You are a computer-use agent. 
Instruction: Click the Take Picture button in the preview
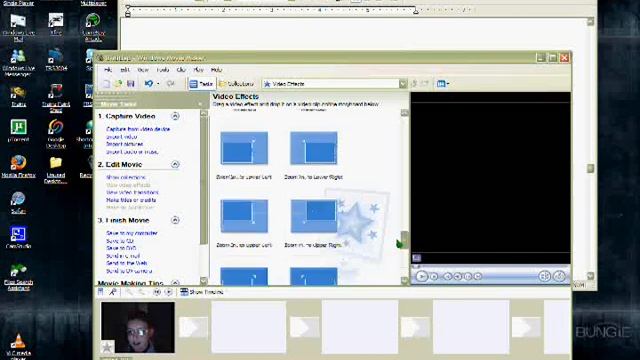559,276
